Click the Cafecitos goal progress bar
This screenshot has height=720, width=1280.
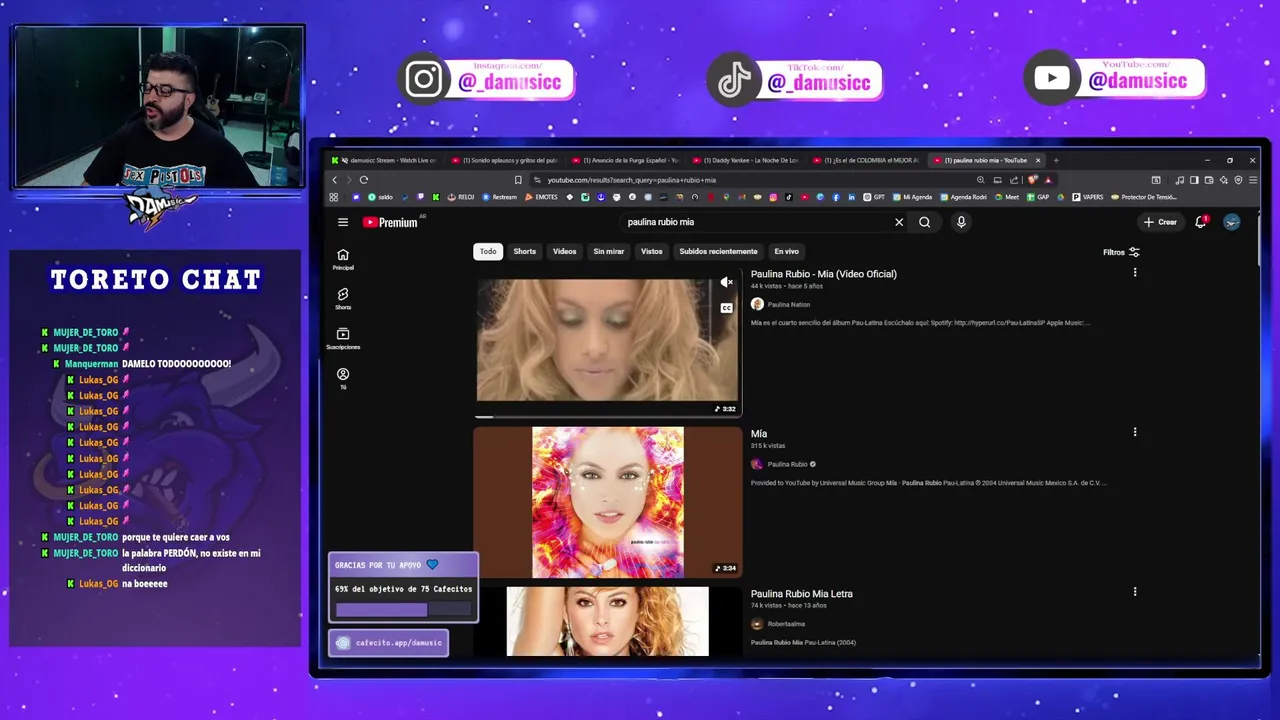click(403, 609)
